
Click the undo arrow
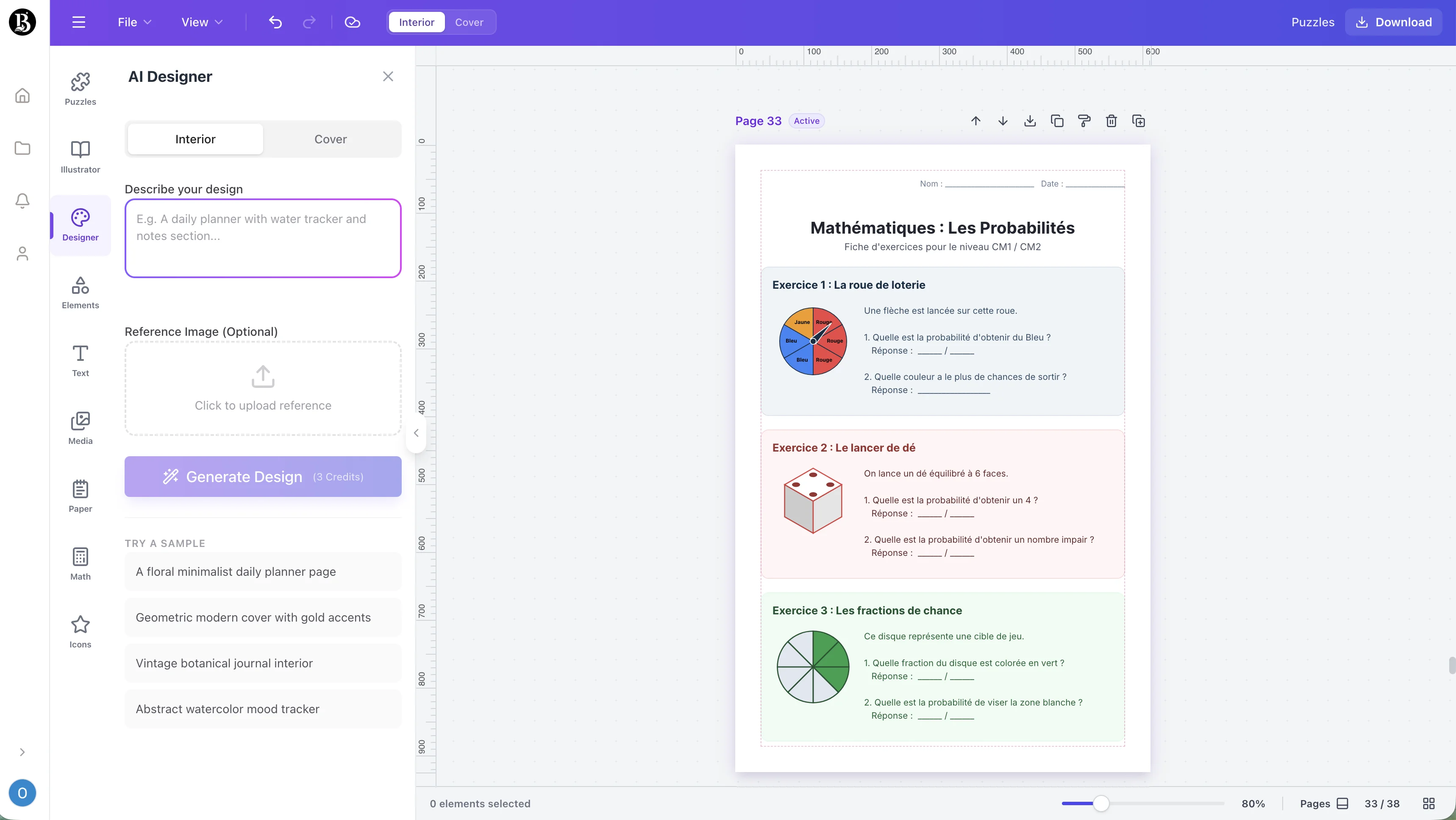(275, 22)
